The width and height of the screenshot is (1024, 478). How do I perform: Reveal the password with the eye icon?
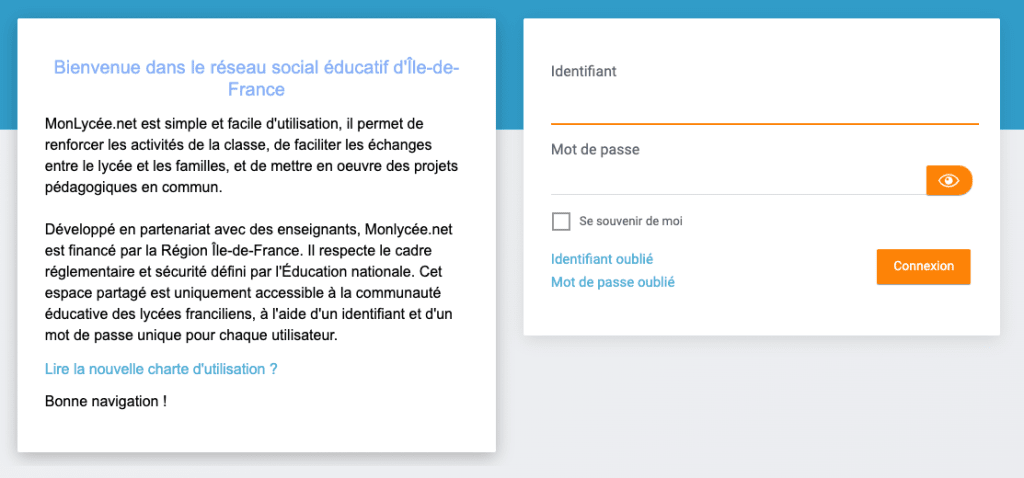(949, 181)
